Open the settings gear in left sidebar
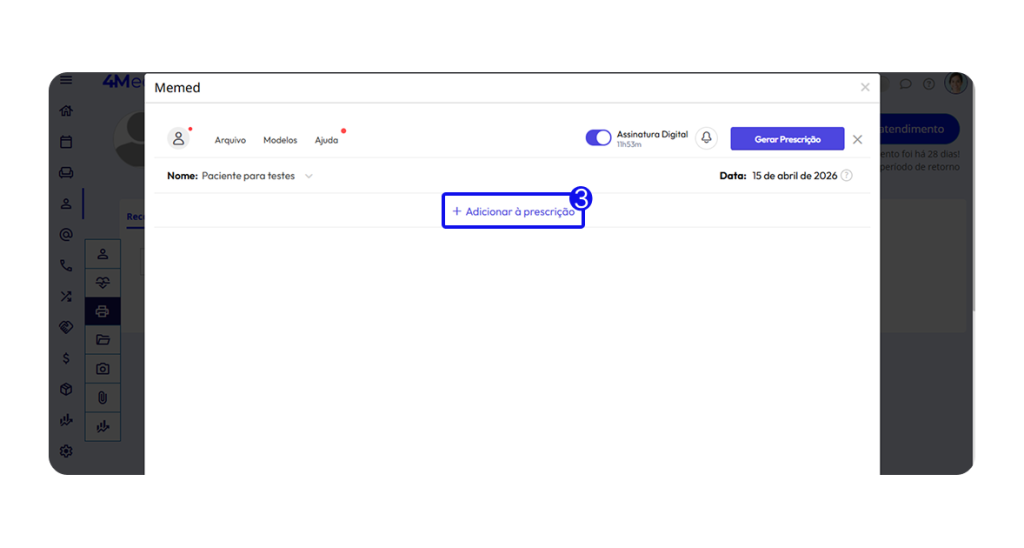Viewport: 1024px width, 548px height. [66, 451]
